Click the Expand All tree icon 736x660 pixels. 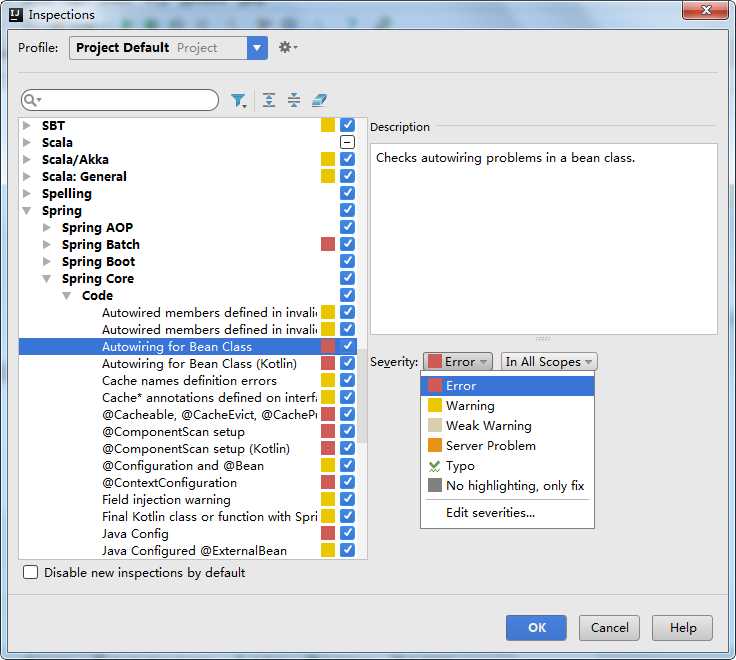click(x=269, y=100)
